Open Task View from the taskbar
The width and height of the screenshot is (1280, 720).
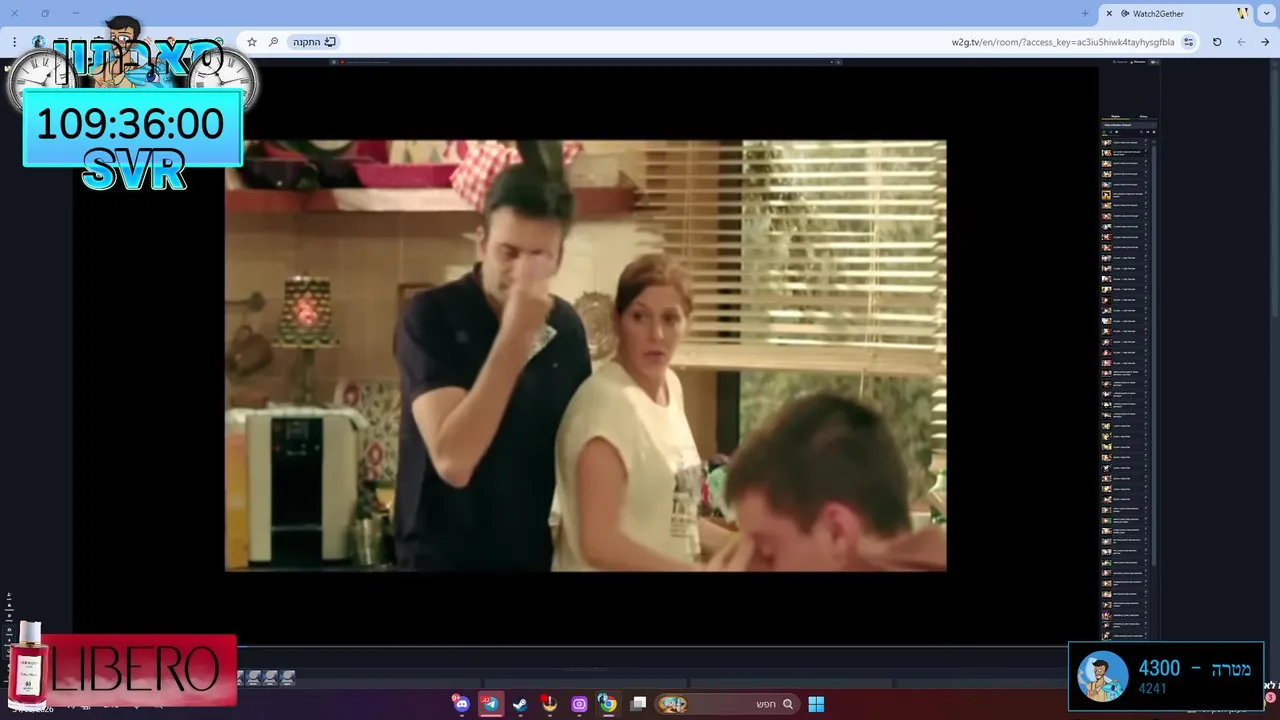click(639, 703)
